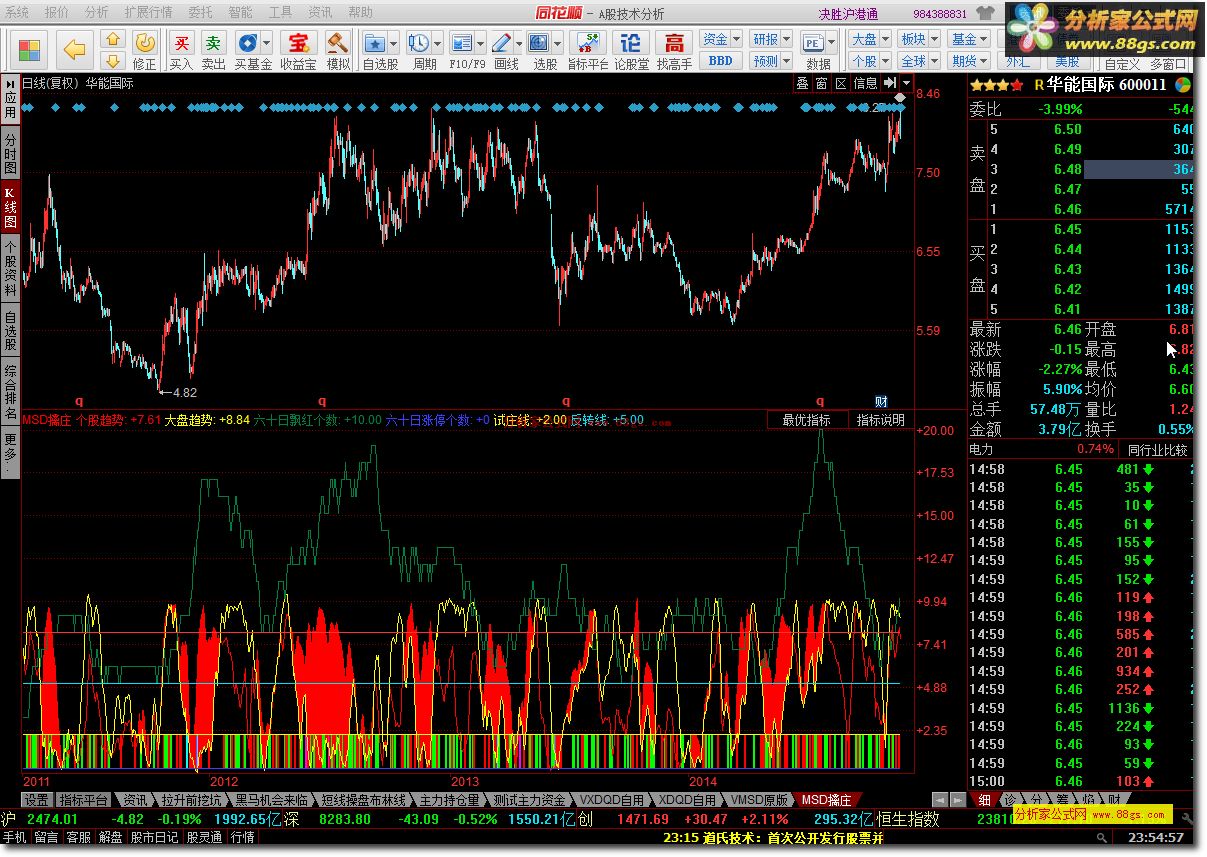Click the 财 marker on the K-line chart
Image resolution: width=1207 pixels, height=857 pixels.
click(x=882, y=400)
